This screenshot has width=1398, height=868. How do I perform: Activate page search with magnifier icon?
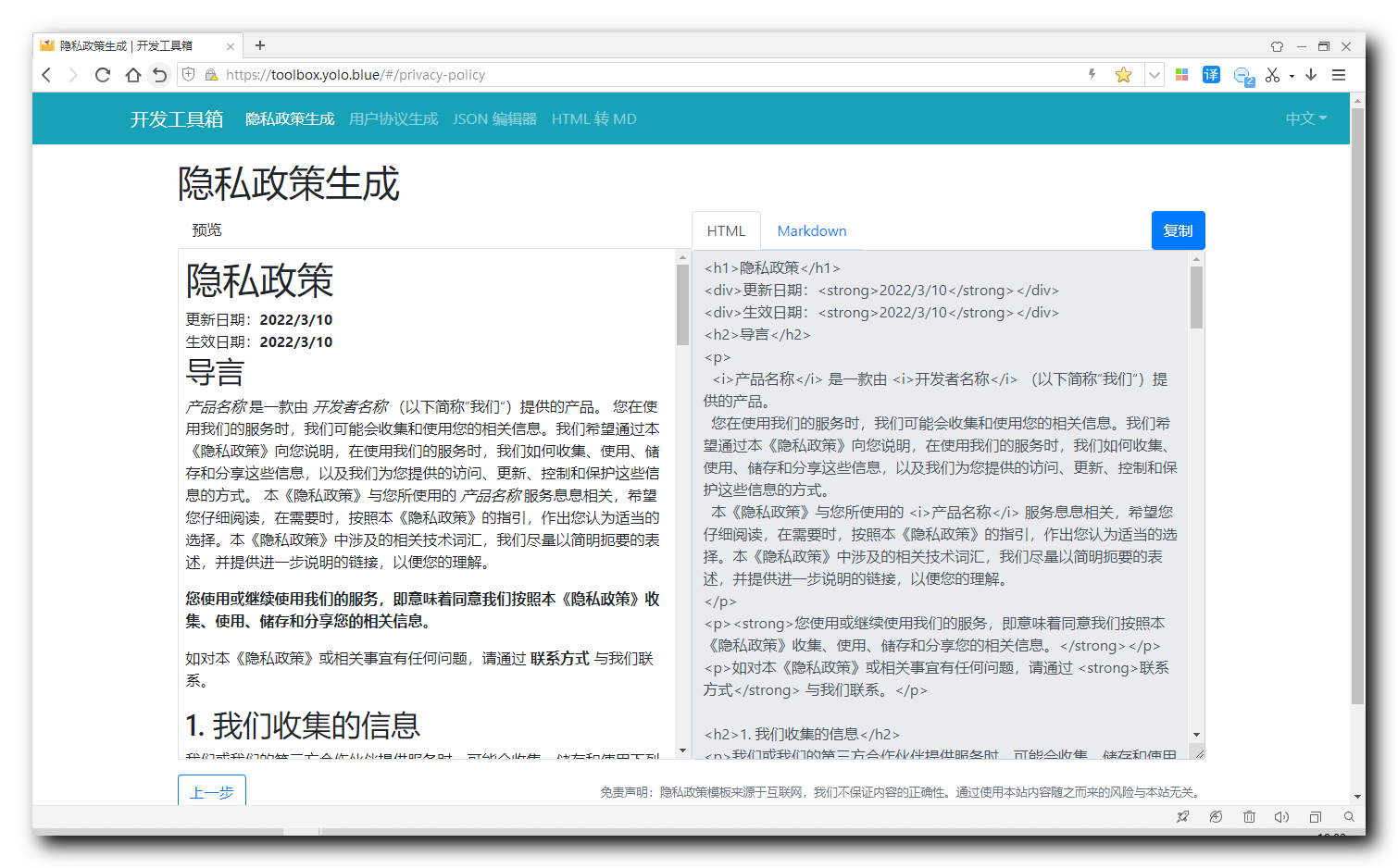pyautogui.click(x=1349, y=817)
